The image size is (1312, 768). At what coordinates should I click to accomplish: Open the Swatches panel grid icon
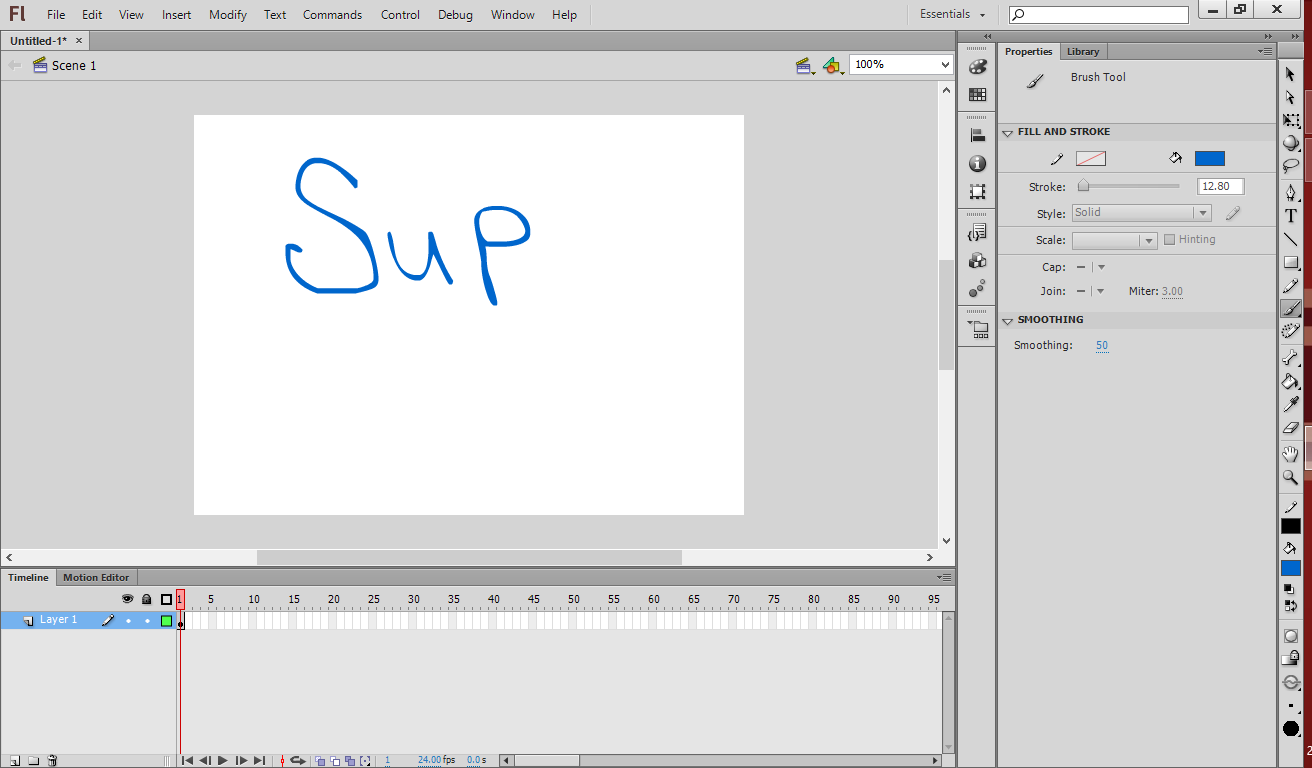pos(977,95)
